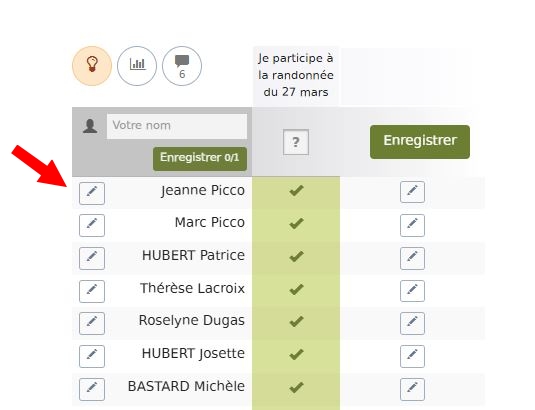The image size is (535, 410).
Task: Click right-side pencil in Thérèse Lacroix row
Action: (x=412, y=291)
